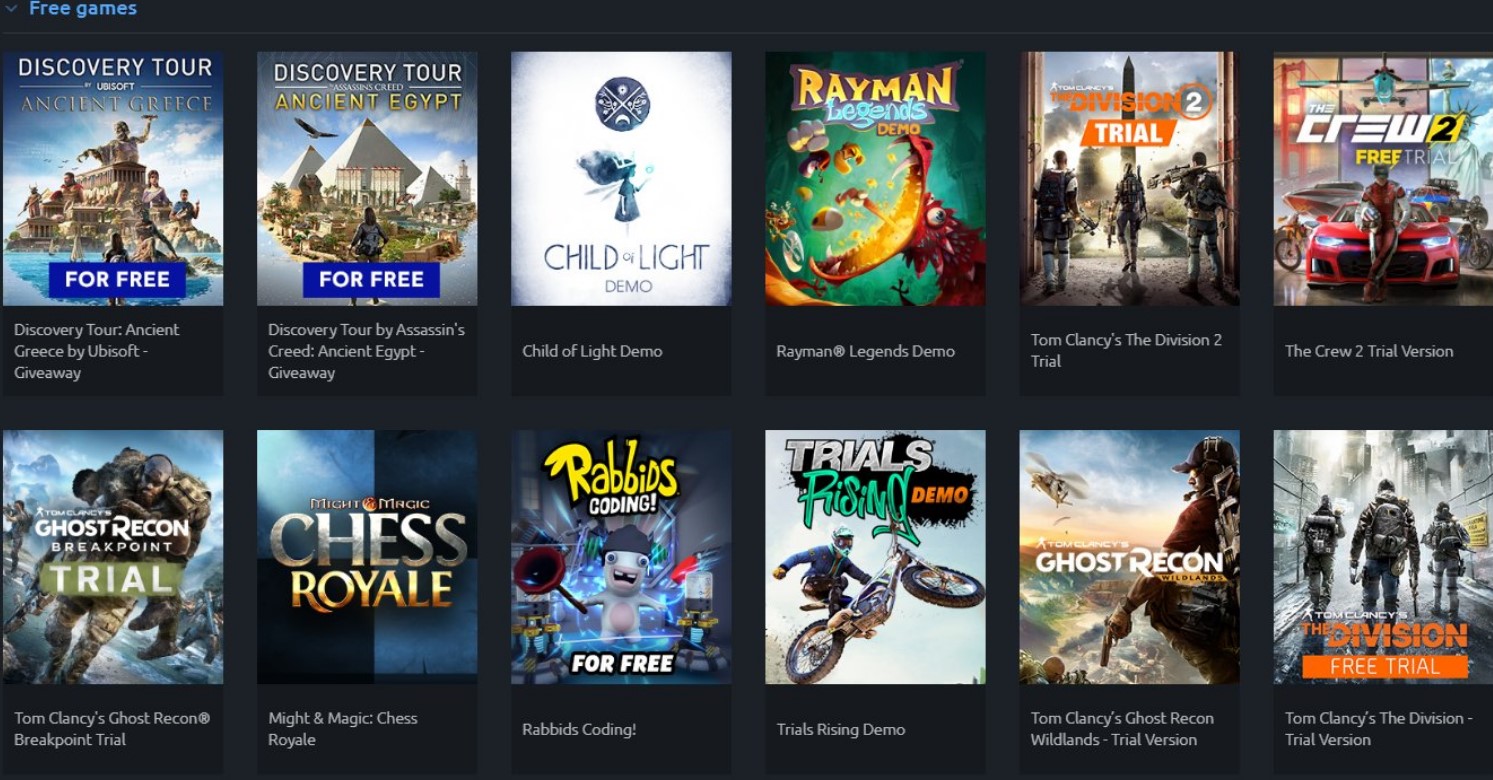The image size is (1493, 780).
Task: Click The Division Free Trial cover
Action: click(x=1383, y=557)
